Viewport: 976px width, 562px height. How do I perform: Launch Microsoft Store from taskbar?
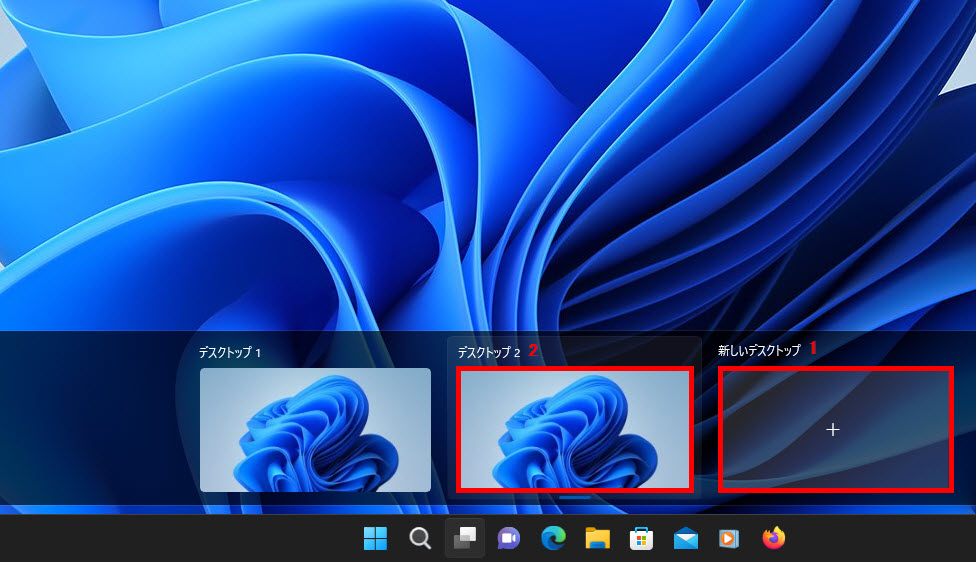click(x=641, y=539)
